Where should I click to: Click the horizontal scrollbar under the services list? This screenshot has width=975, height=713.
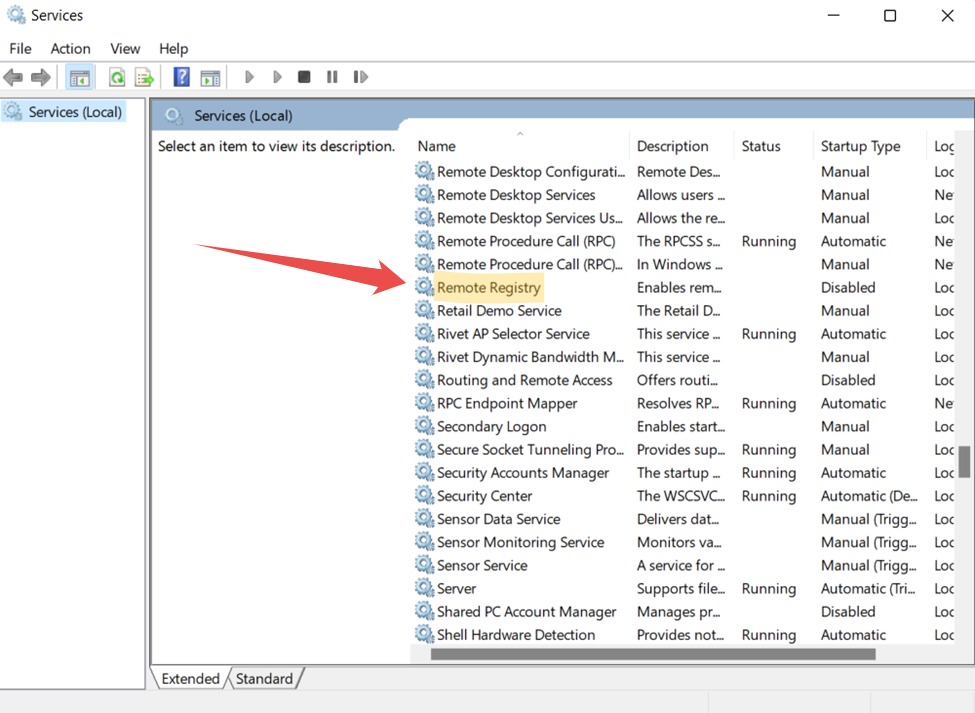click(652, 654)
